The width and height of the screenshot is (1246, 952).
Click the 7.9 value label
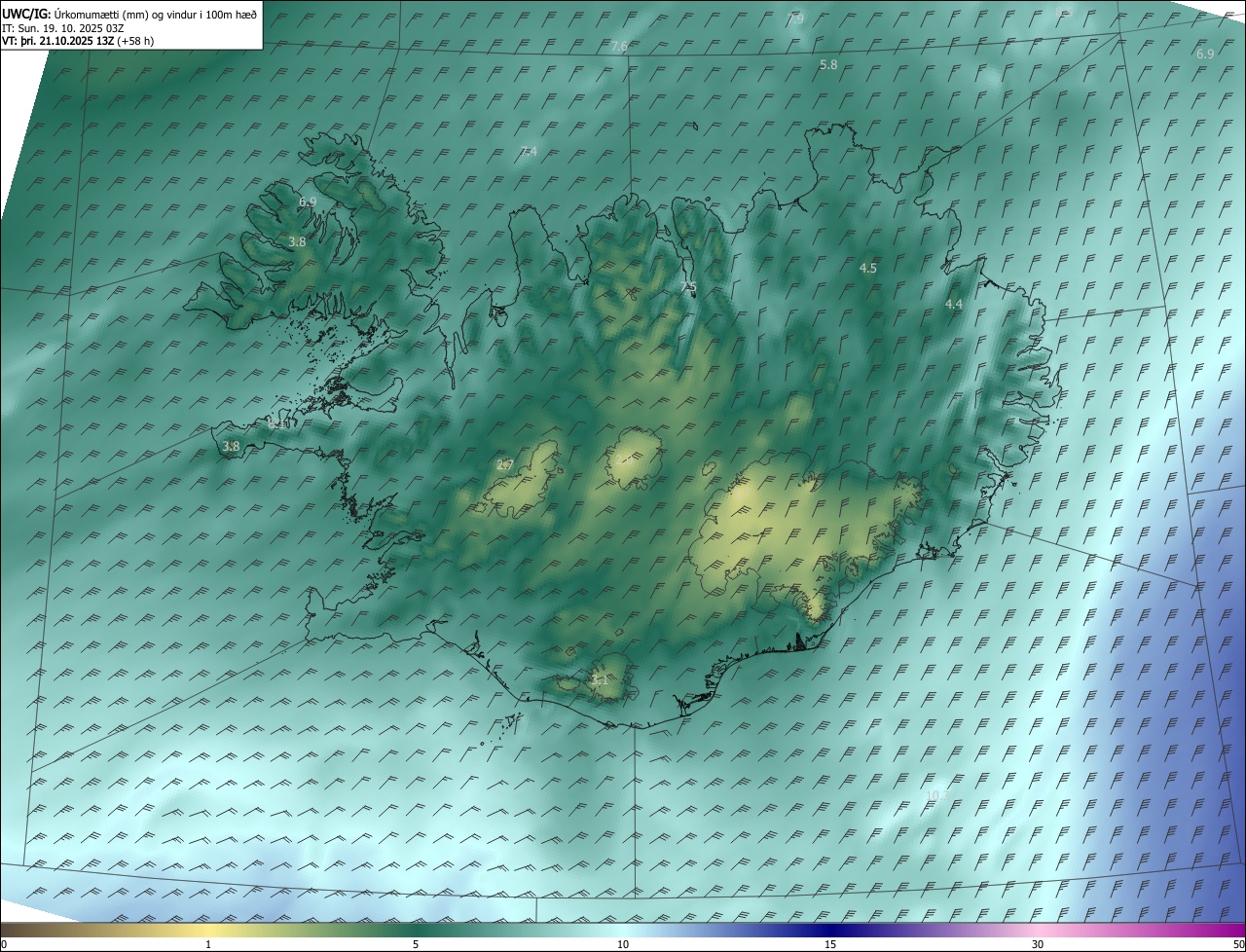click(x=795, y=19)
